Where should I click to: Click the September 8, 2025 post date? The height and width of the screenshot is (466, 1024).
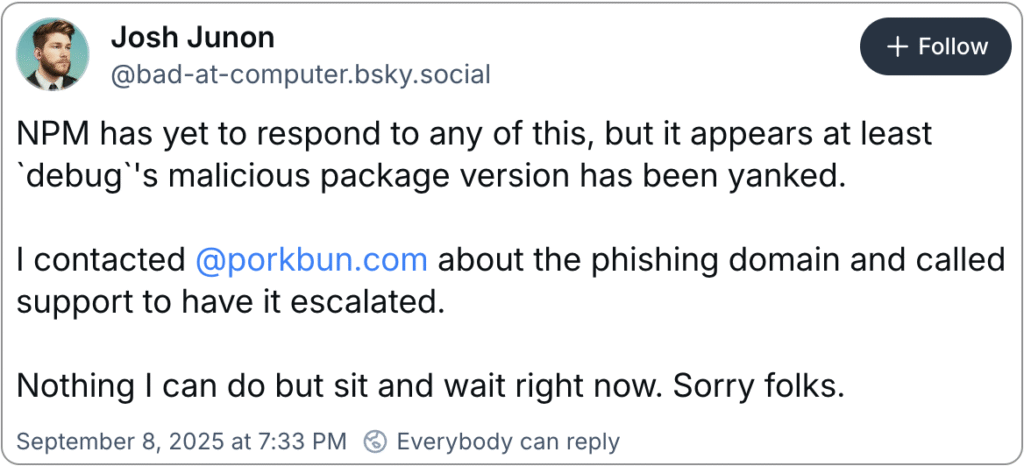[130, 441]
